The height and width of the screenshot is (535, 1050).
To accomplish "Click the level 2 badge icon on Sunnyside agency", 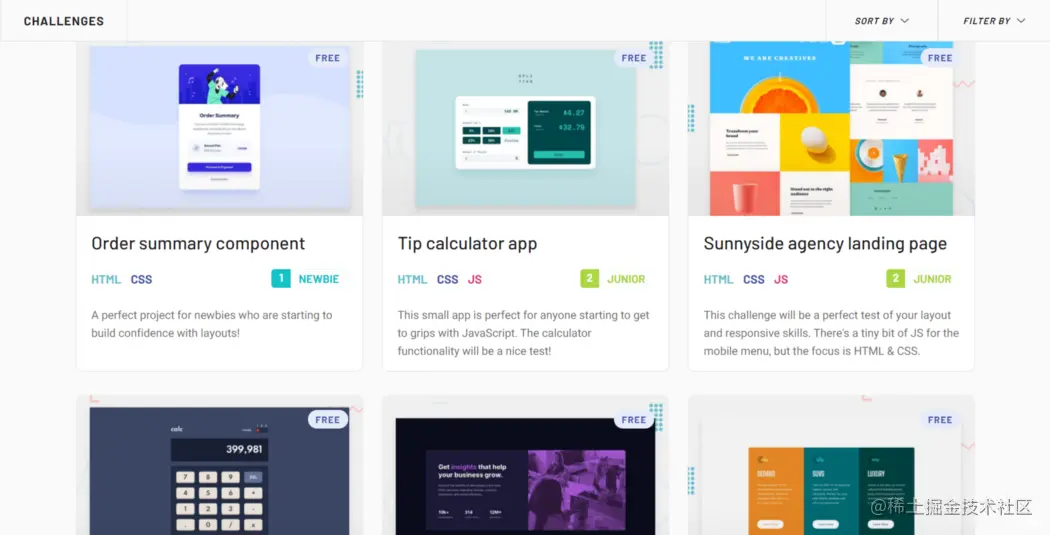I will pyautogui.click(x=895, y=279).
